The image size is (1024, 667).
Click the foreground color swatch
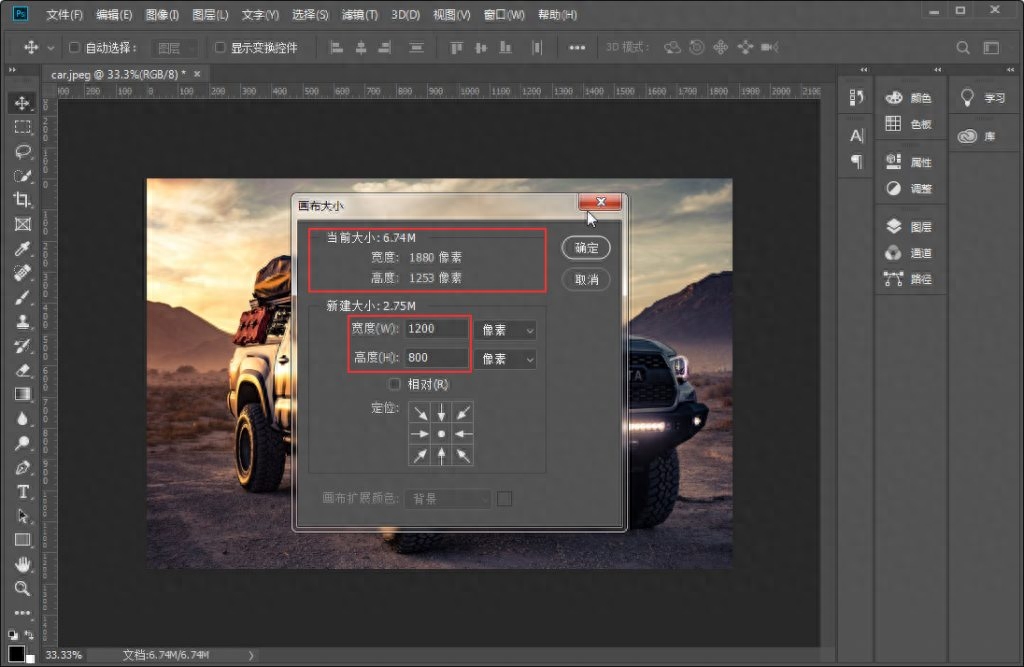click(16, 653)
